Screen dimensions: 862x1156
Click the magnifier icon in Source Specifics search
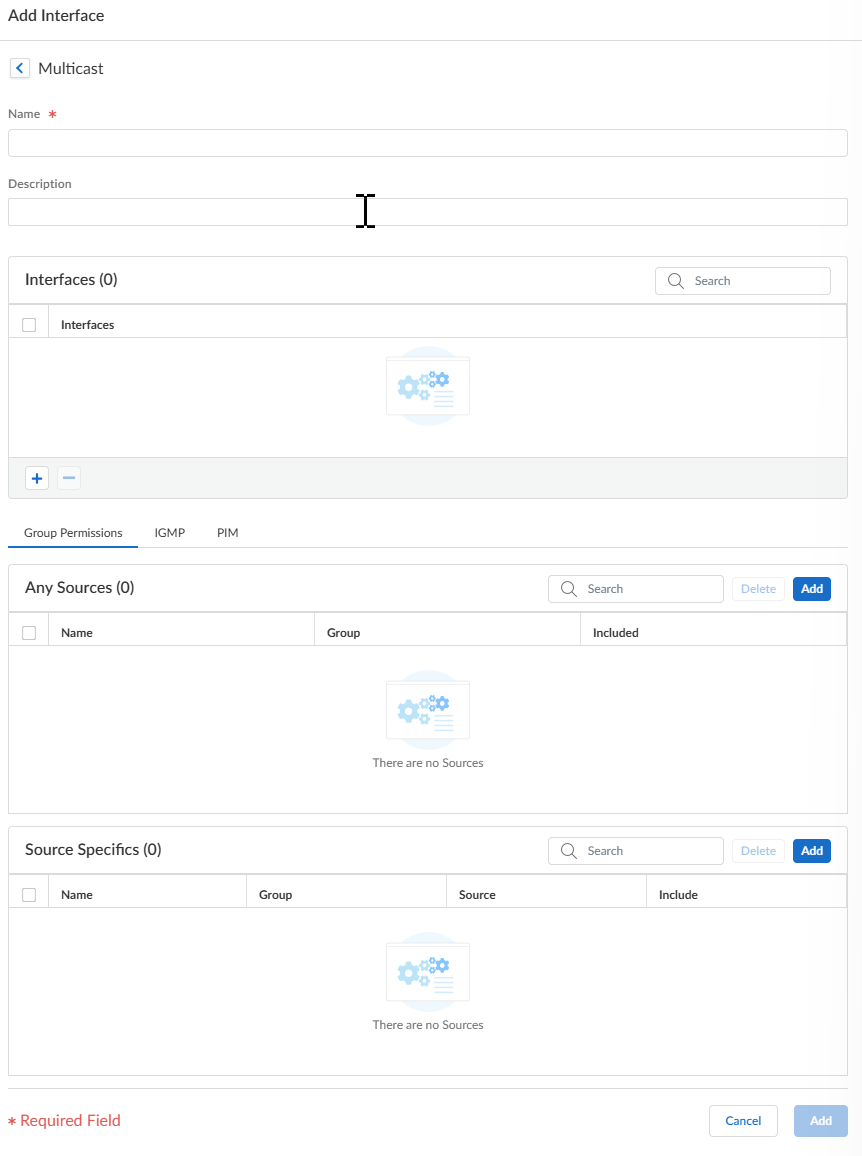(569, 851)
